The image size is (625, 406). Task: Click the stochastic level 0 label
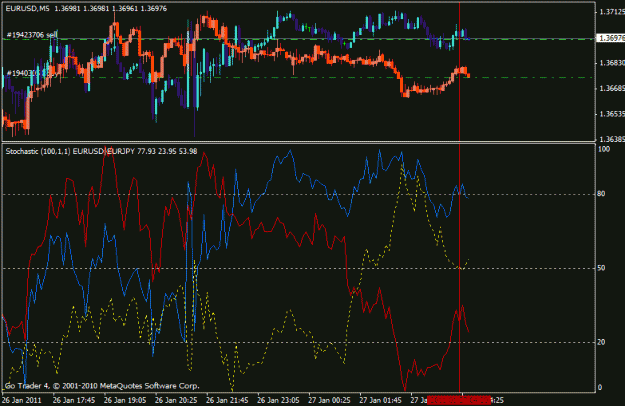[x=599, y=387]
